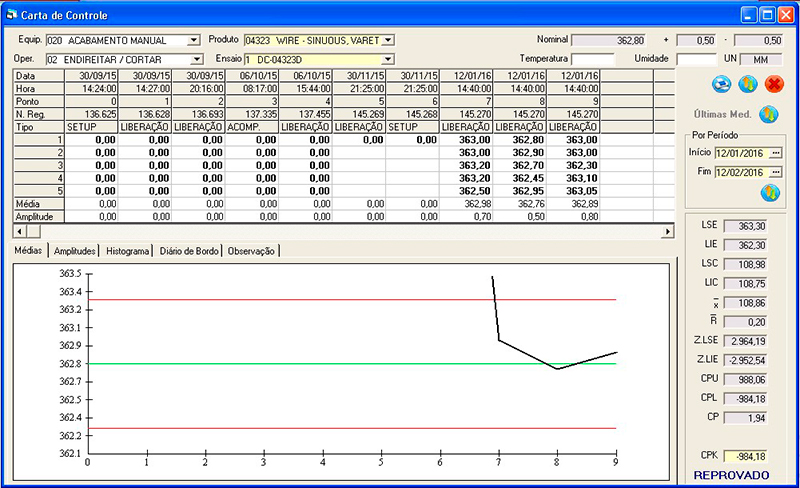Open the Diário de Bordo tab
This screenshot has height=488, width=800.
(x=189, y=251)
